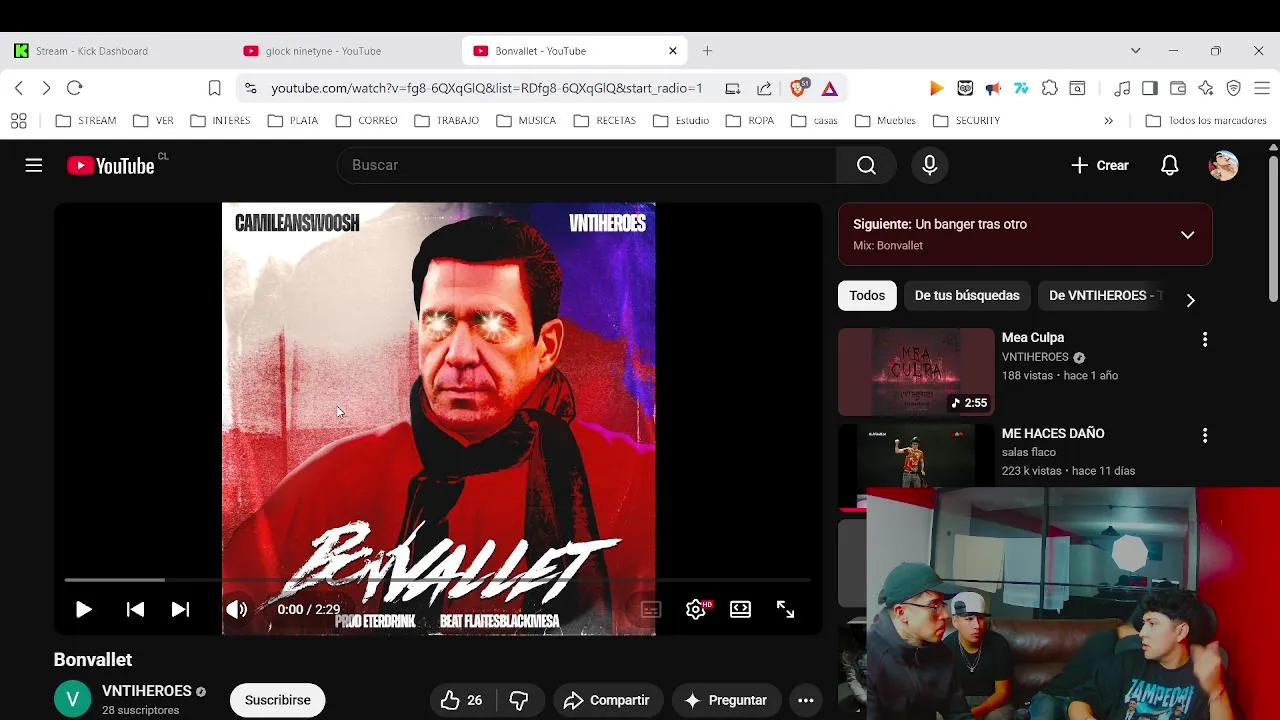Screen dimensions: 1280x720
Task: Click the Crear button
Action: (1100, 165)
